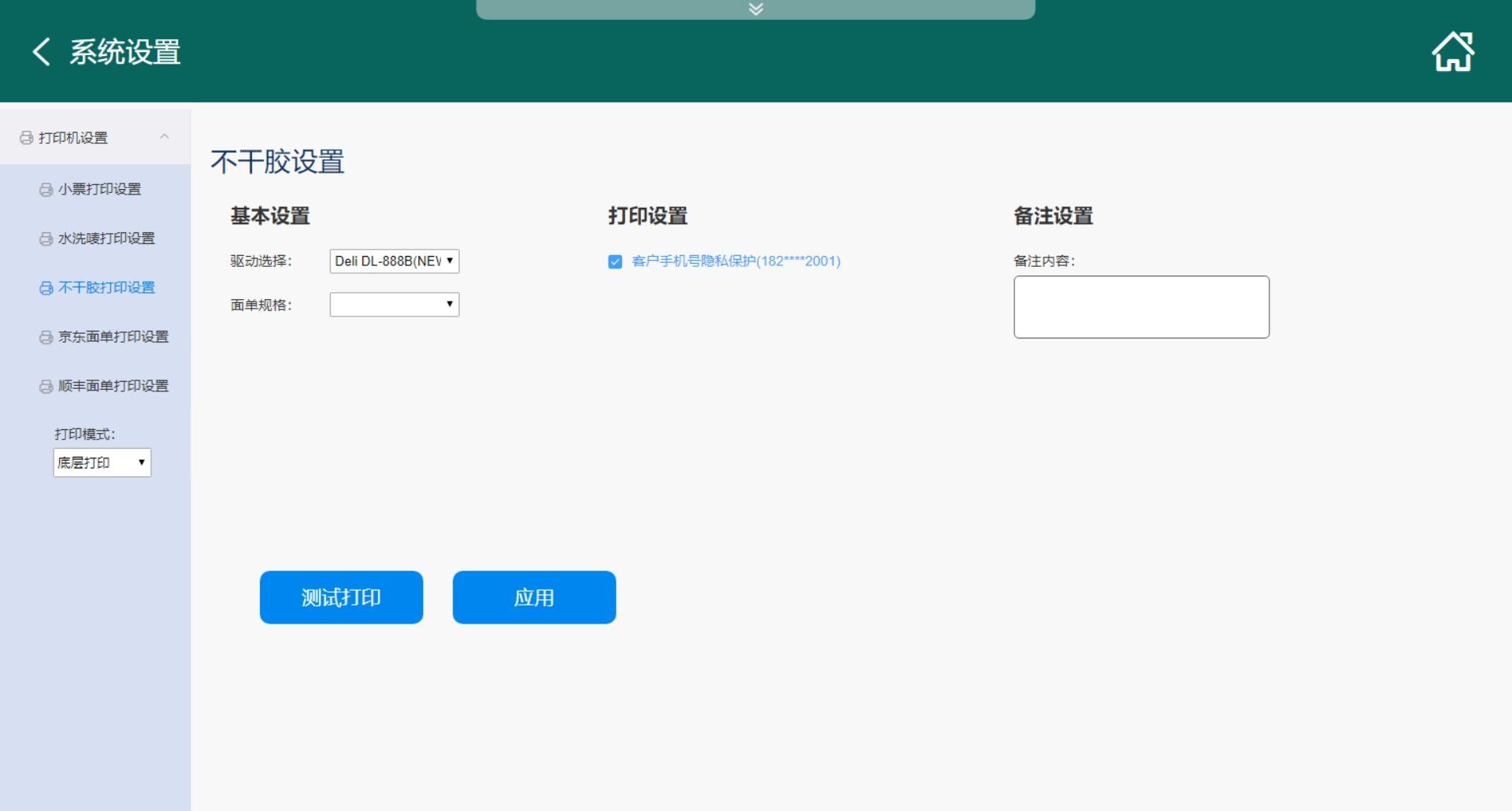Collapse the 打印机设置 menu chevron
Screen dimensions: 1512x811
click(165, 137)
